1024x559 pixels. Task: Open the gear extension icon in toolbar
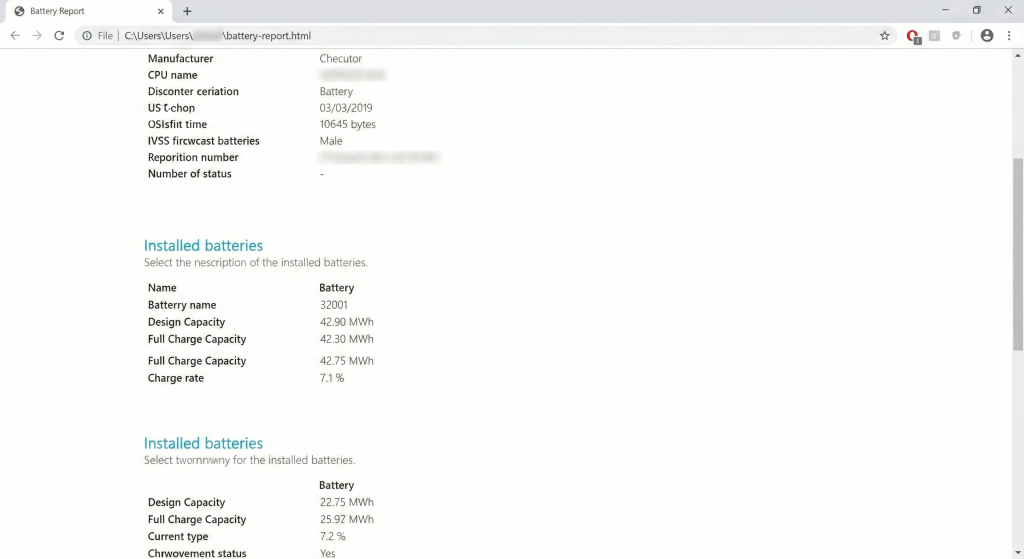956,35
